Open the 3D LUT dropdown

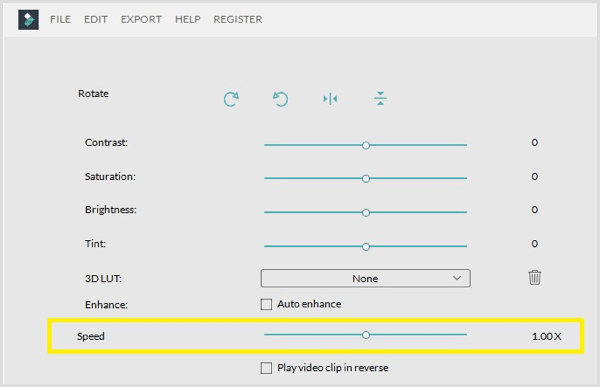(x=365, y=278)
